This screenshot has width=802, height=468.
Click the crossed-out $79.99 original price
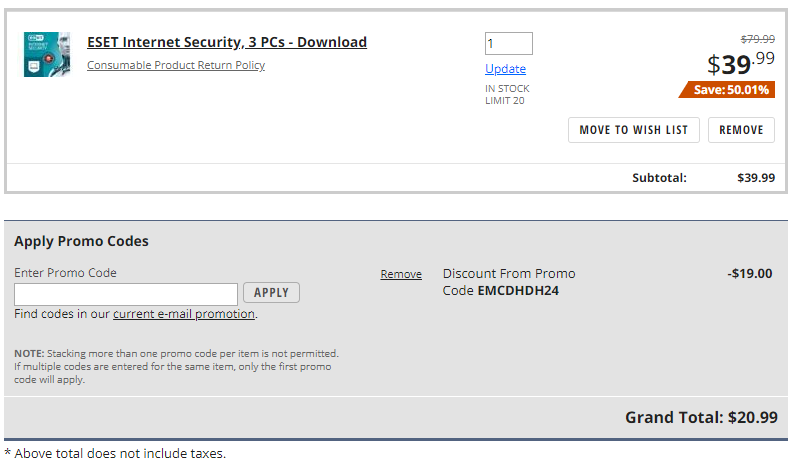click(x=757, y=39)
